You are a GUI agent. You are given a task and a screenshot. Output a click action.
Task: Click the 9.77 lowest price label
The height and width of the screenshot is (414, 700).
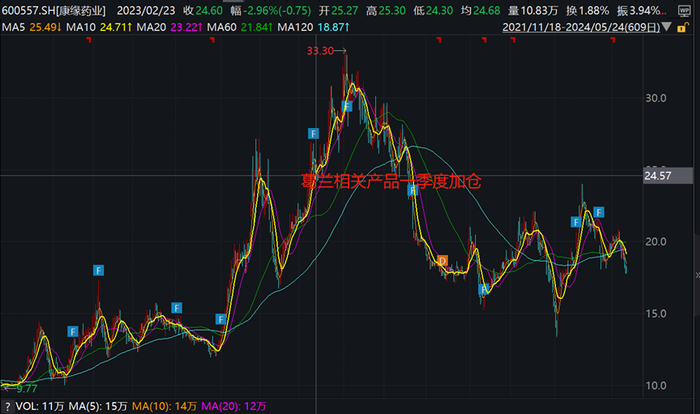click(x=27, y=389)
